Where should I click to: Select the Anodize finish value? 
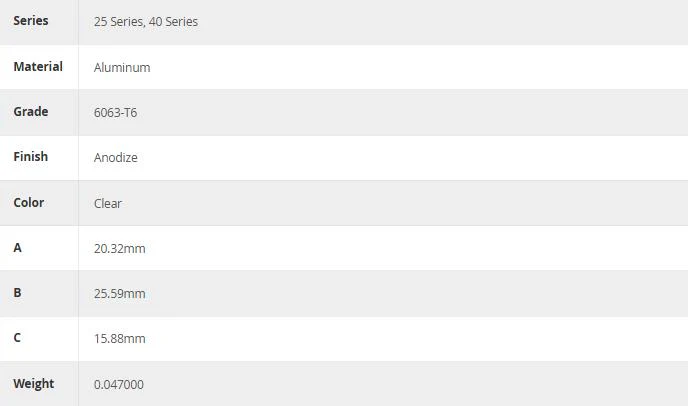pos(116,158)
